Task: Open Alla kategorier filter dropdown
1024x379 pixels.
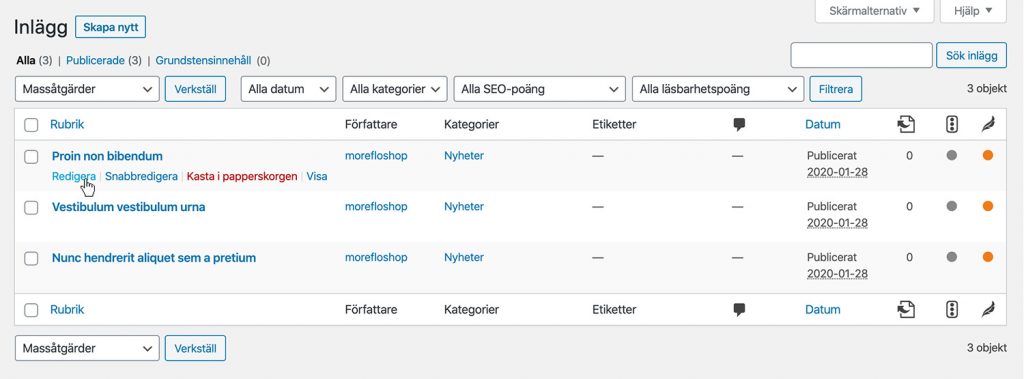Action: (394, 89)
